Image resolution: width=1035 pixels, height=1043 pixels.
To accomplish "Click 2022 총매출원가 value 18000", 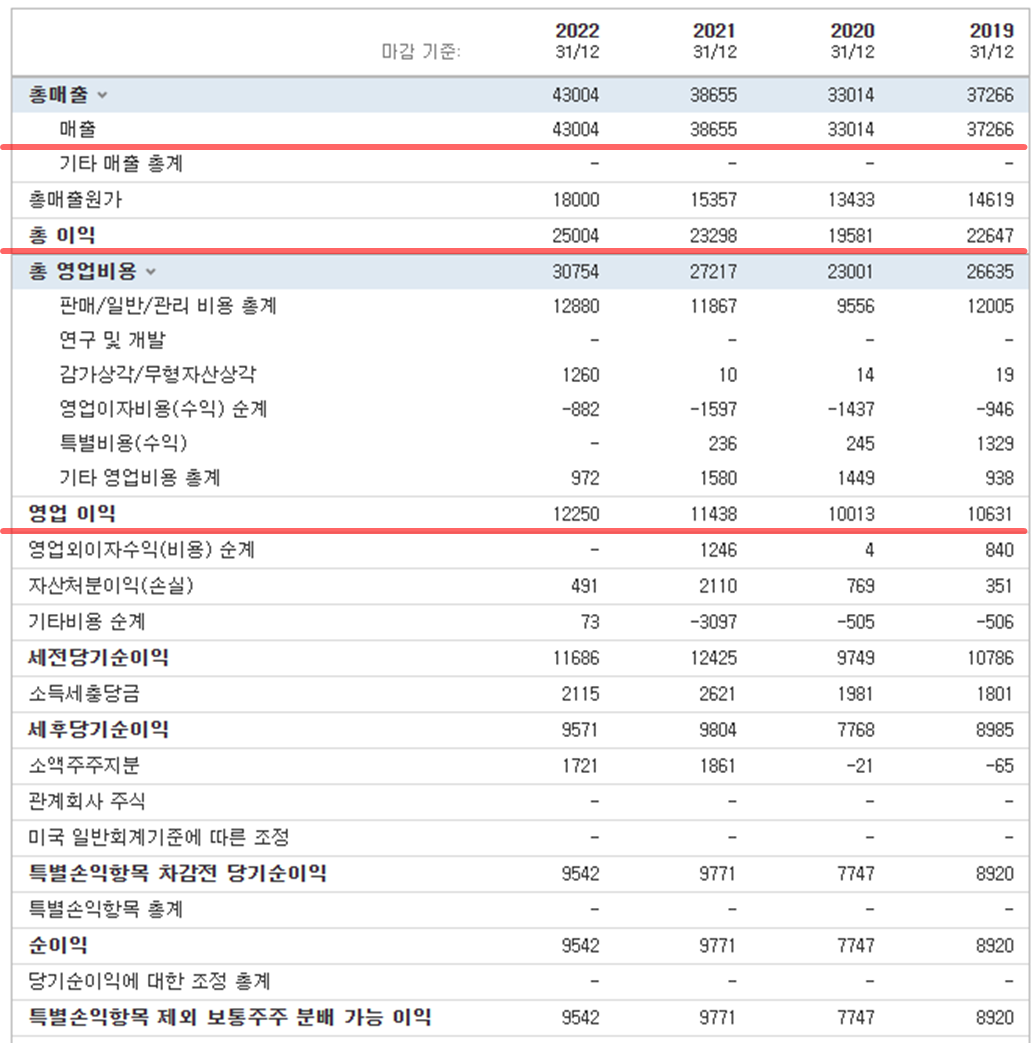I will pos(576,200).
